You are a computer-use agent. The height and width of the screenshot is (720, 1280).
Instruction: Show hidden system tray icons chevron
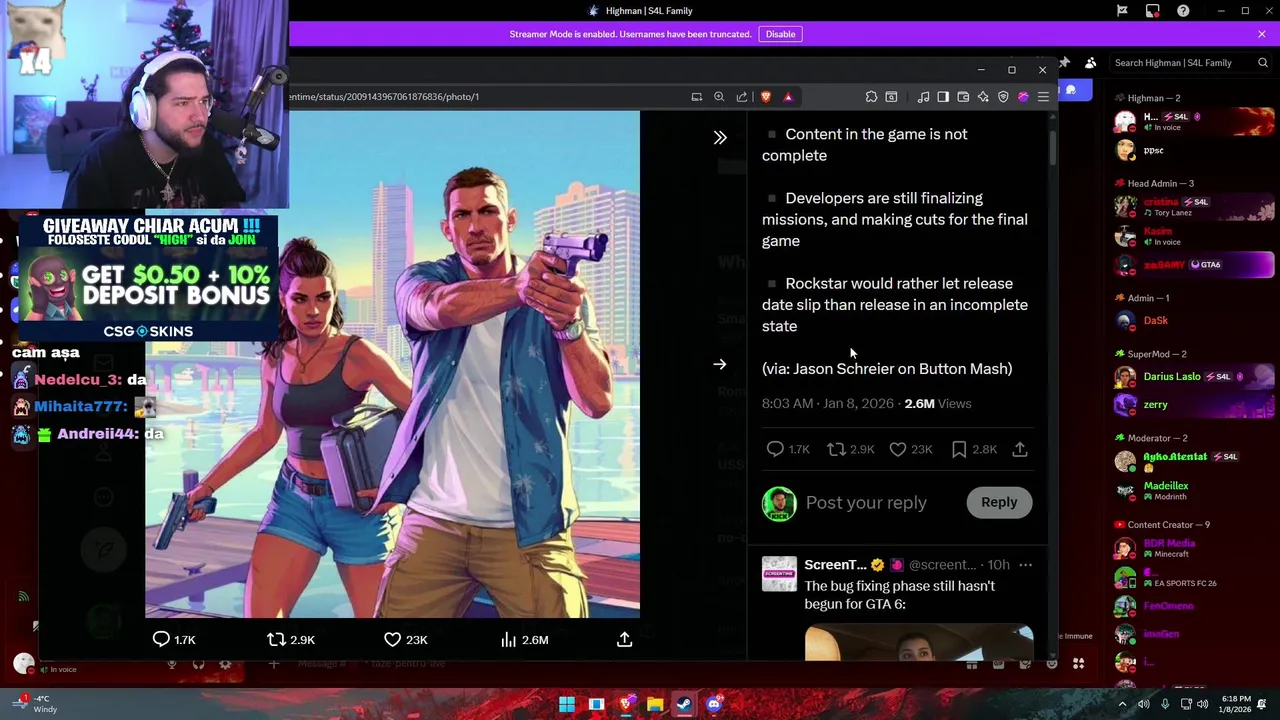click(1122, 704)
